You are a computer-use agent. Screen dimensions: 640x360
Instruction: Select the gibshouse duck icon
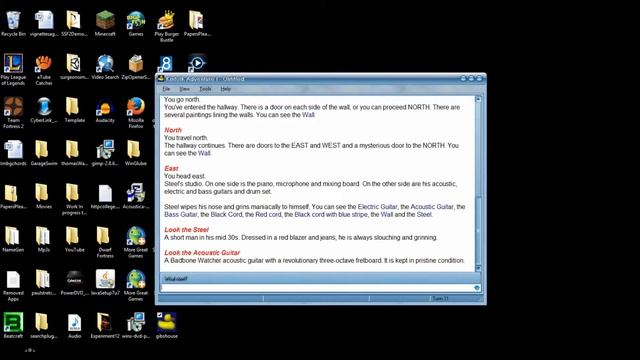pos(167,326)
